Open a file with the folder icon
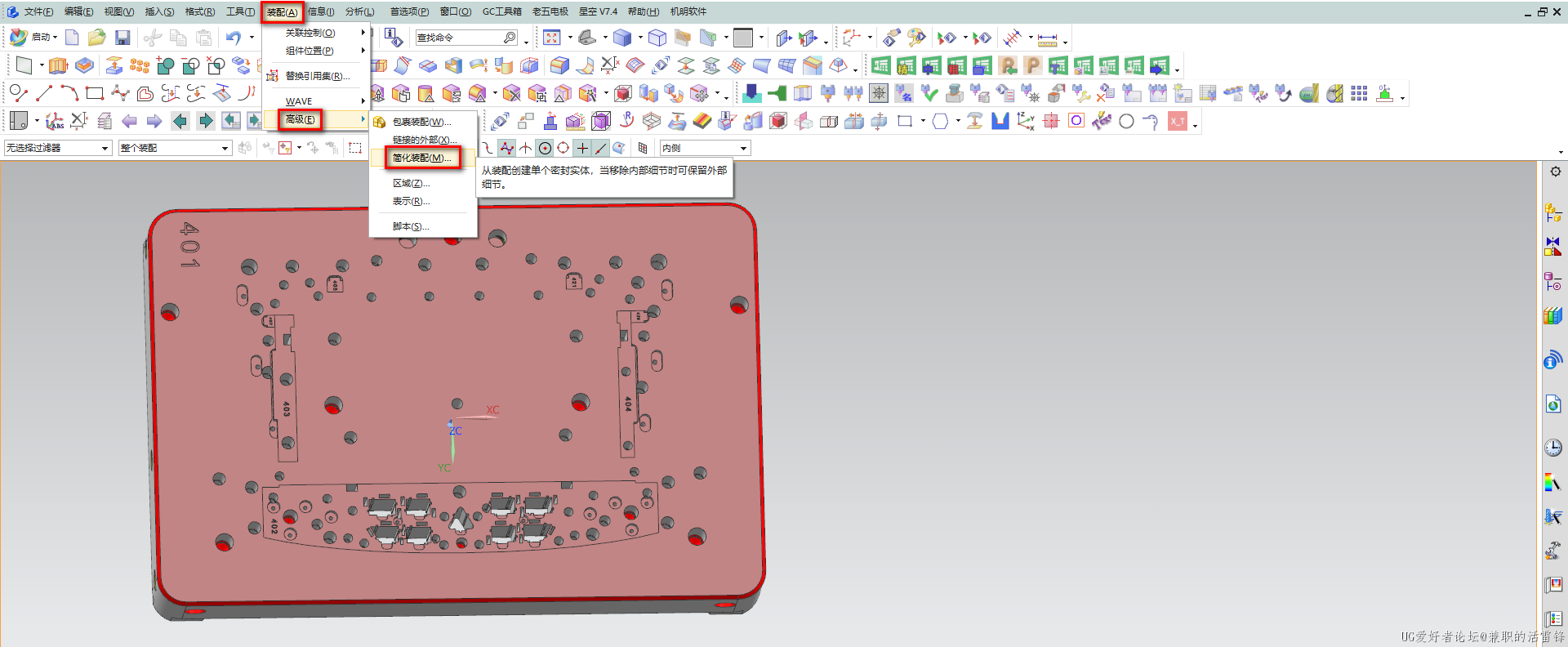Screen dimensions: 1568x647 pos(96,38)
